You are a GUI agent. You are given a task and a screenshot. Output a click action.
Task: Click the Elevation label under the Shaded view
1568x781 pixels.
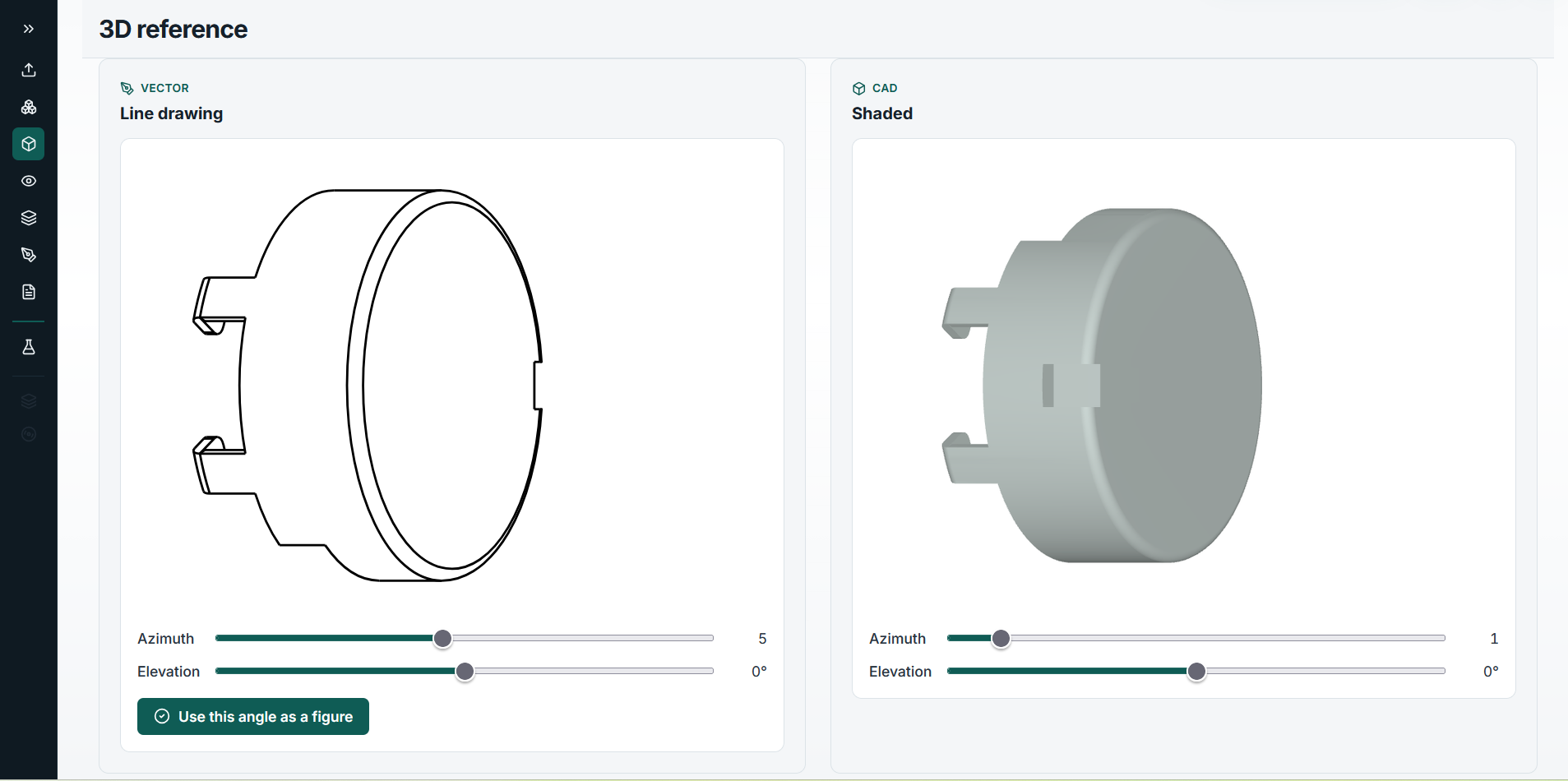(900, 672)
